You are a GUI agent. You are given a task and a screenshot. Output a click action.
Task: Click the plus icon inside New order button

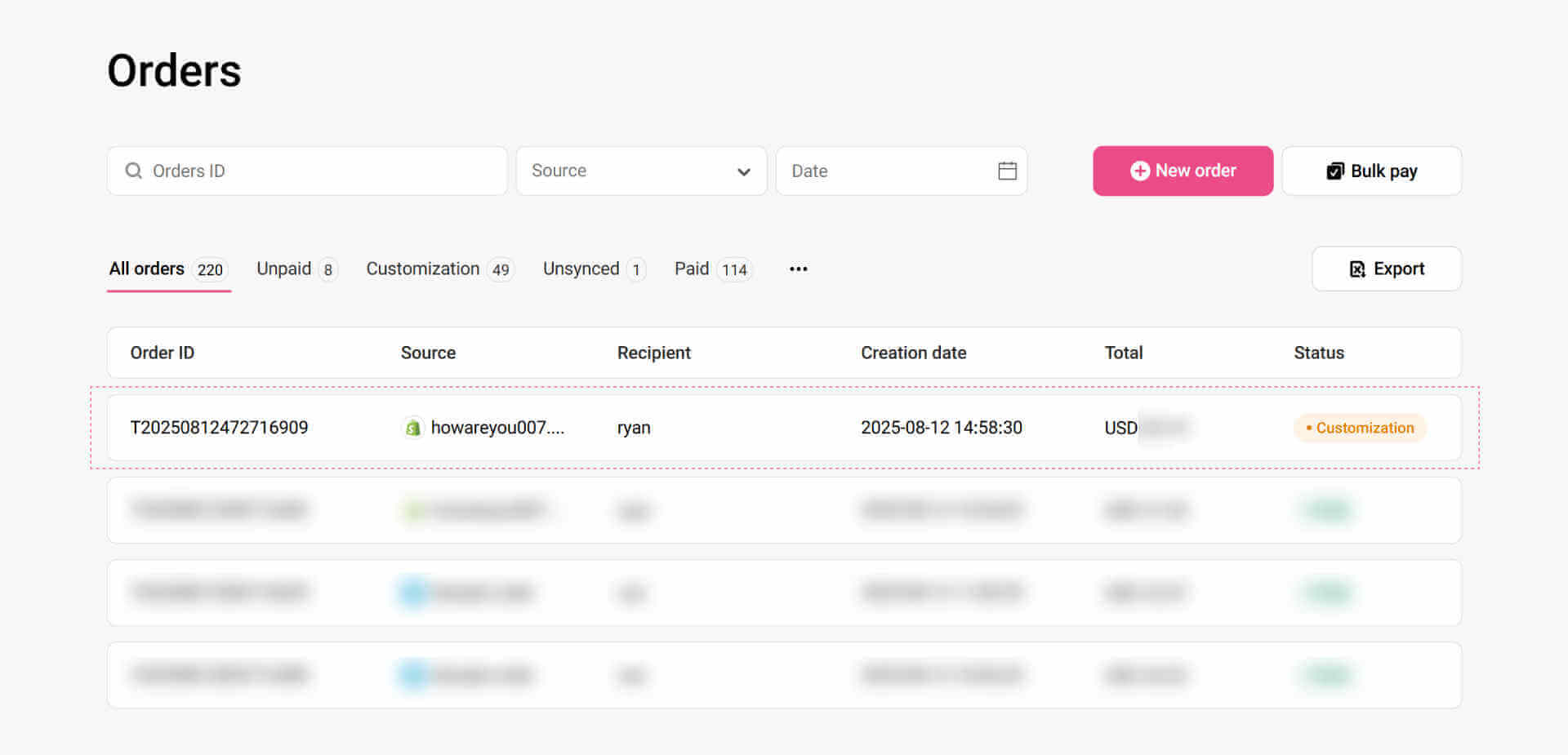(1140, 171)
